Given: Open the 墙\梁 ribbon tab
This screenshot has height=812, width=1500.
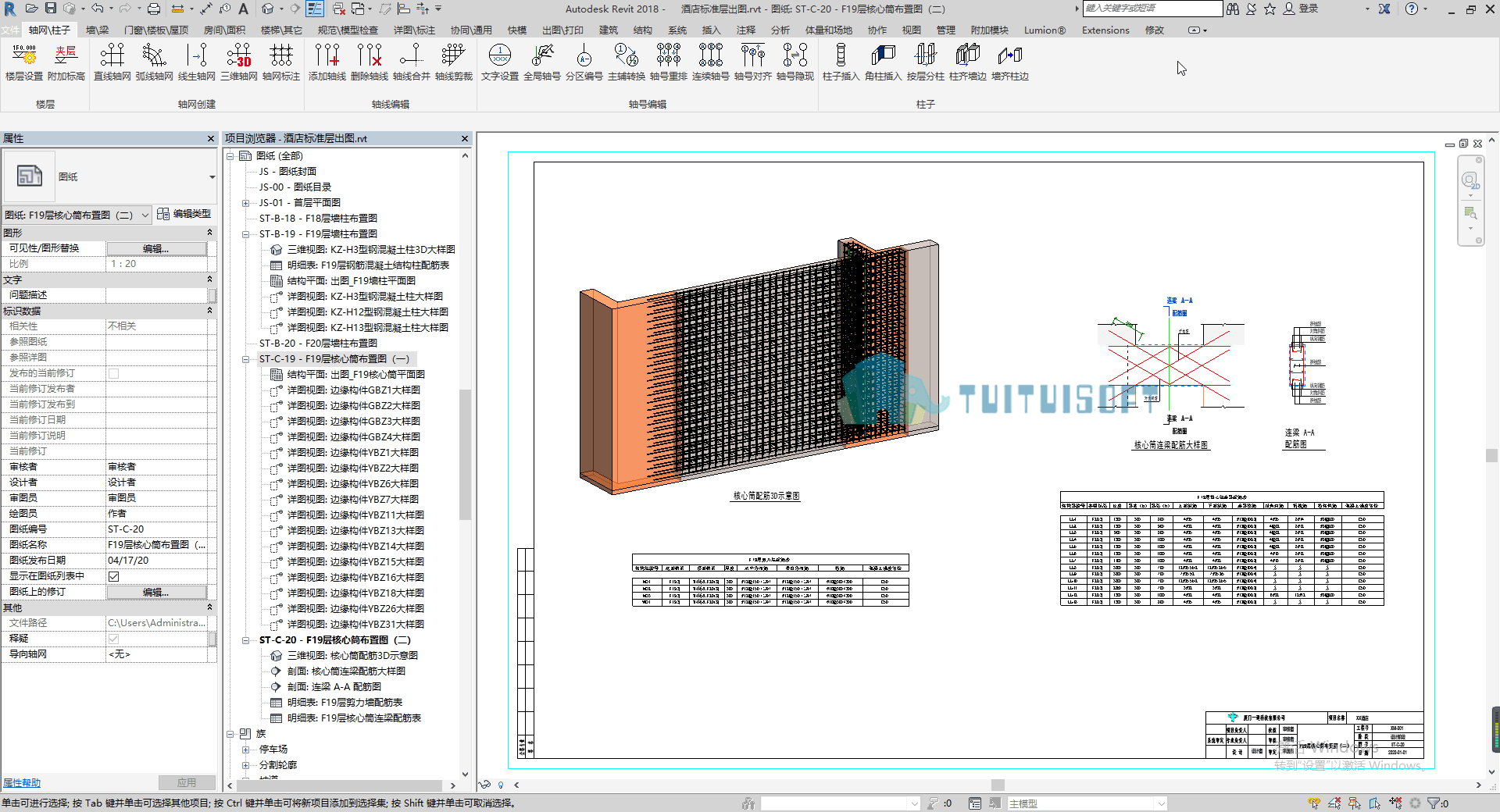Looking at the screenshot, I should pyautogui.click(x=98, y=30).
